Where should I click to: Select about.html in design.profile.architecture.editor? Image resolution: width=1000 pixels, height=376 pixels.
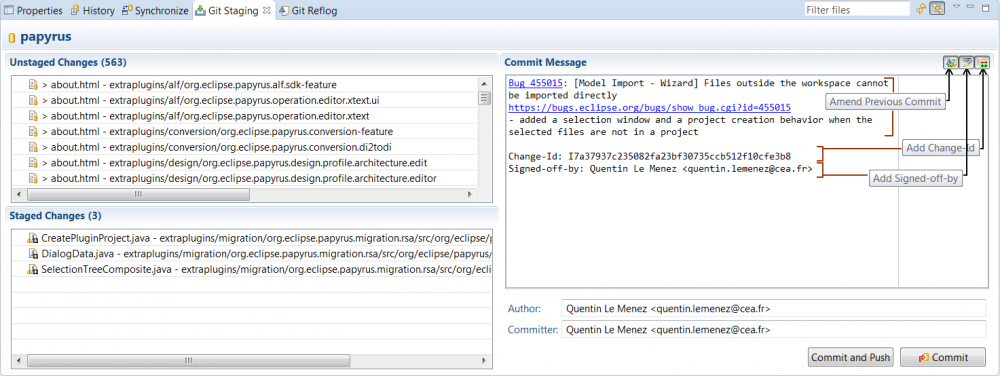click(239, 178)
